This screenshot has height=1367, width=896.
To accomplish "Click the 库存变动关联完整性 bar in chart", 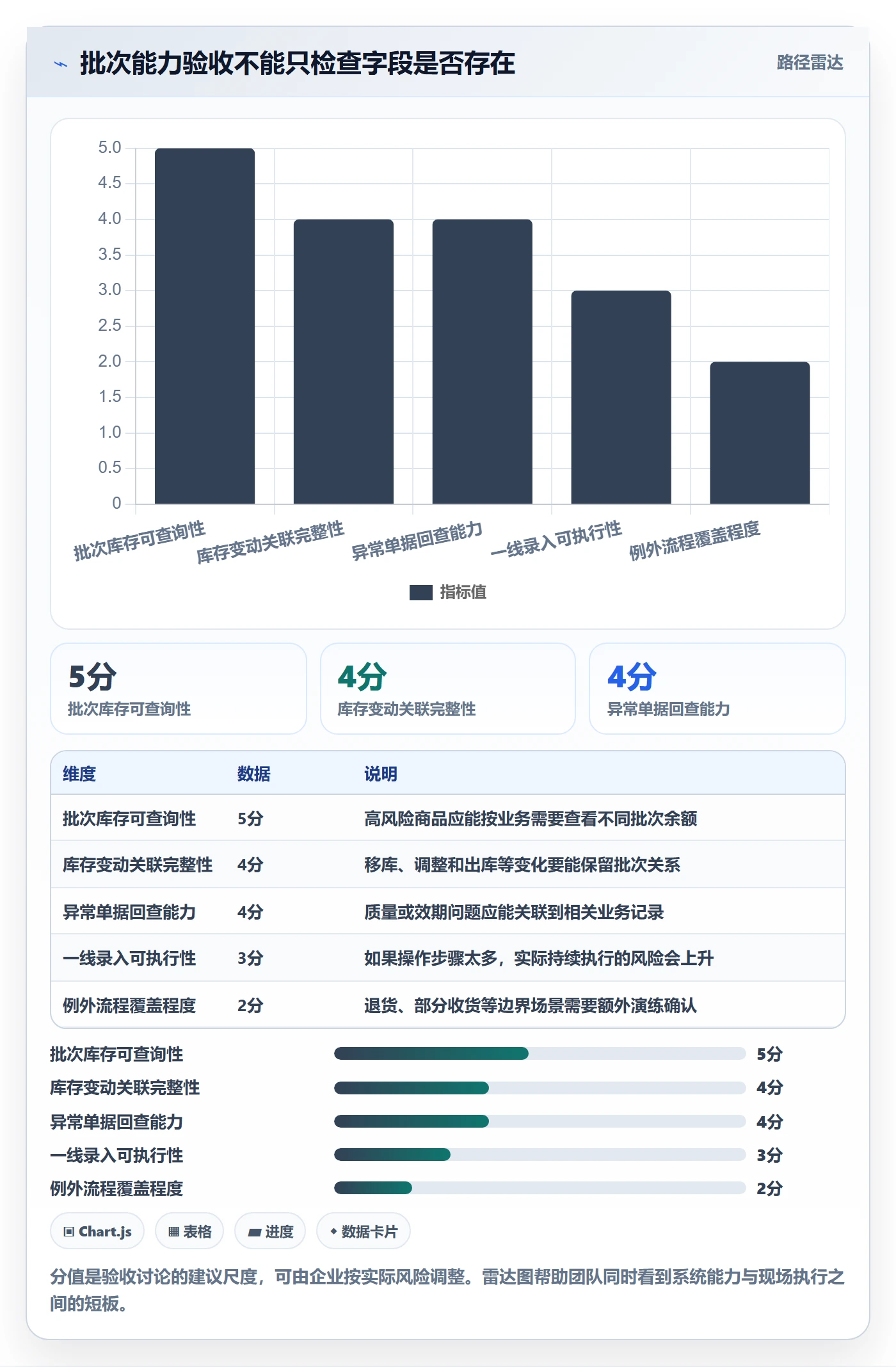I will 344,362.
